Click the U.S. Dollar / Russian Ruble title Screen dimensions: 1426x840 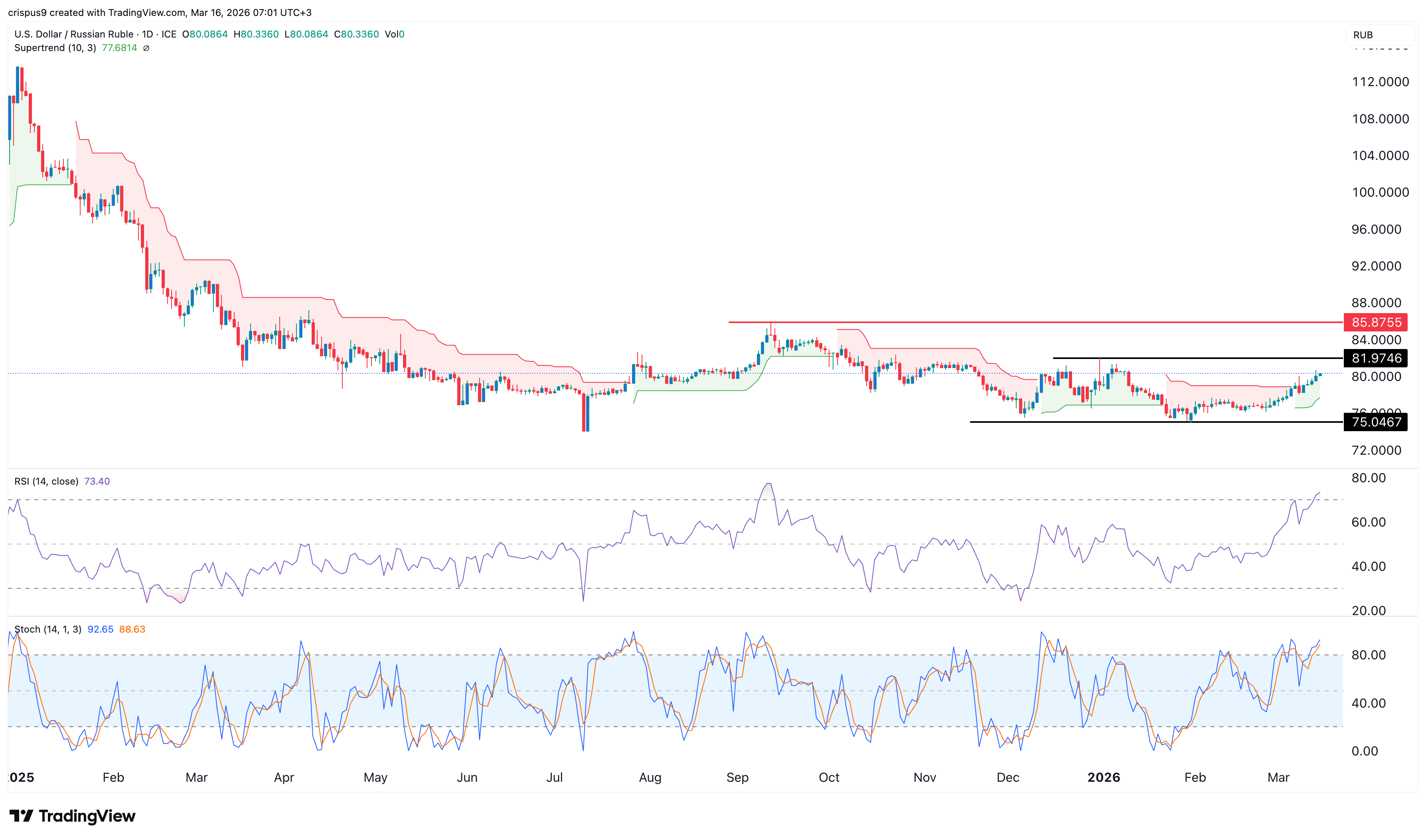coord(73,34)
